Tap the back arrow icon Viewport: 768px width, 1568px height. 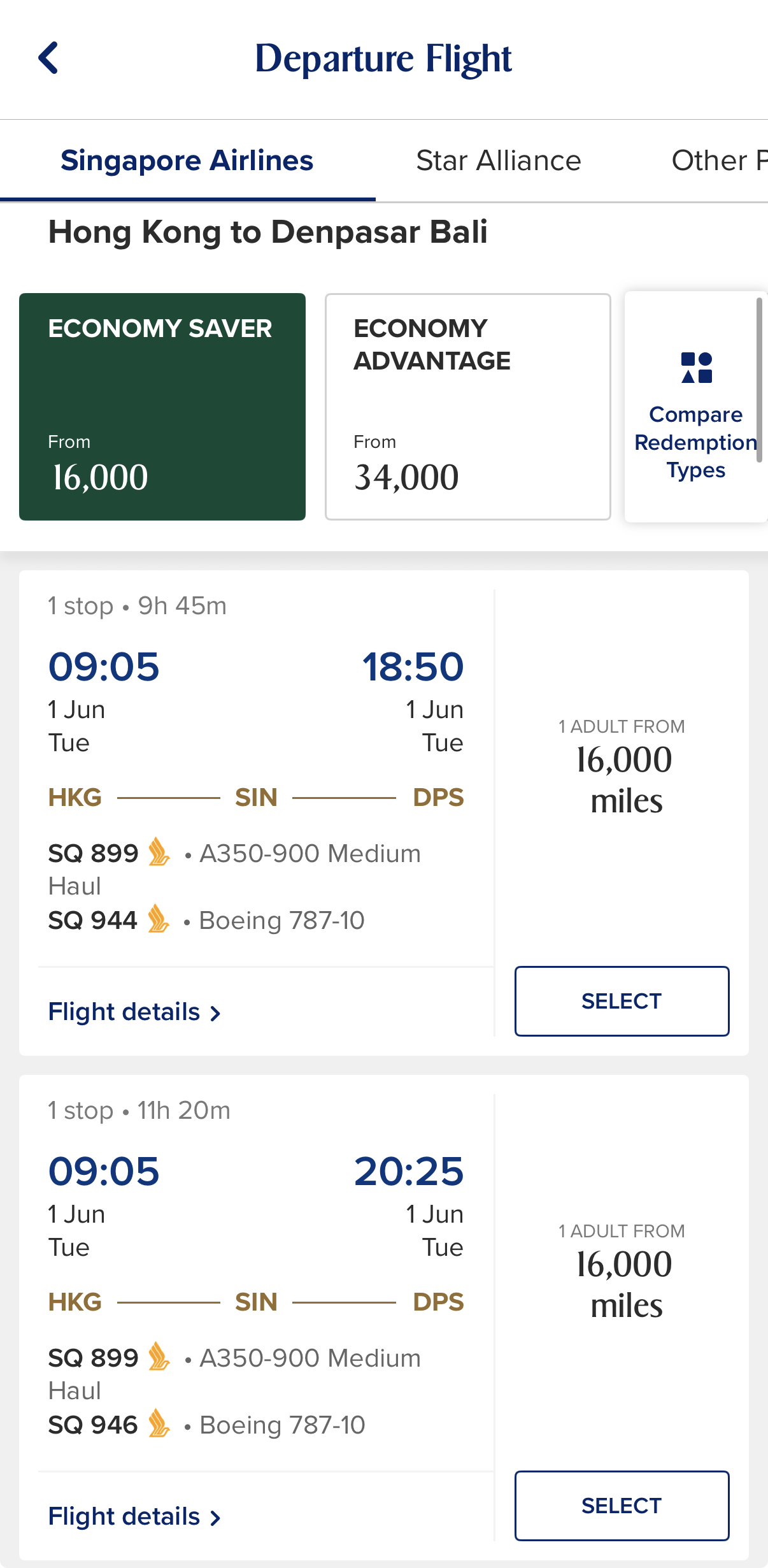click(x=48, y=58)
